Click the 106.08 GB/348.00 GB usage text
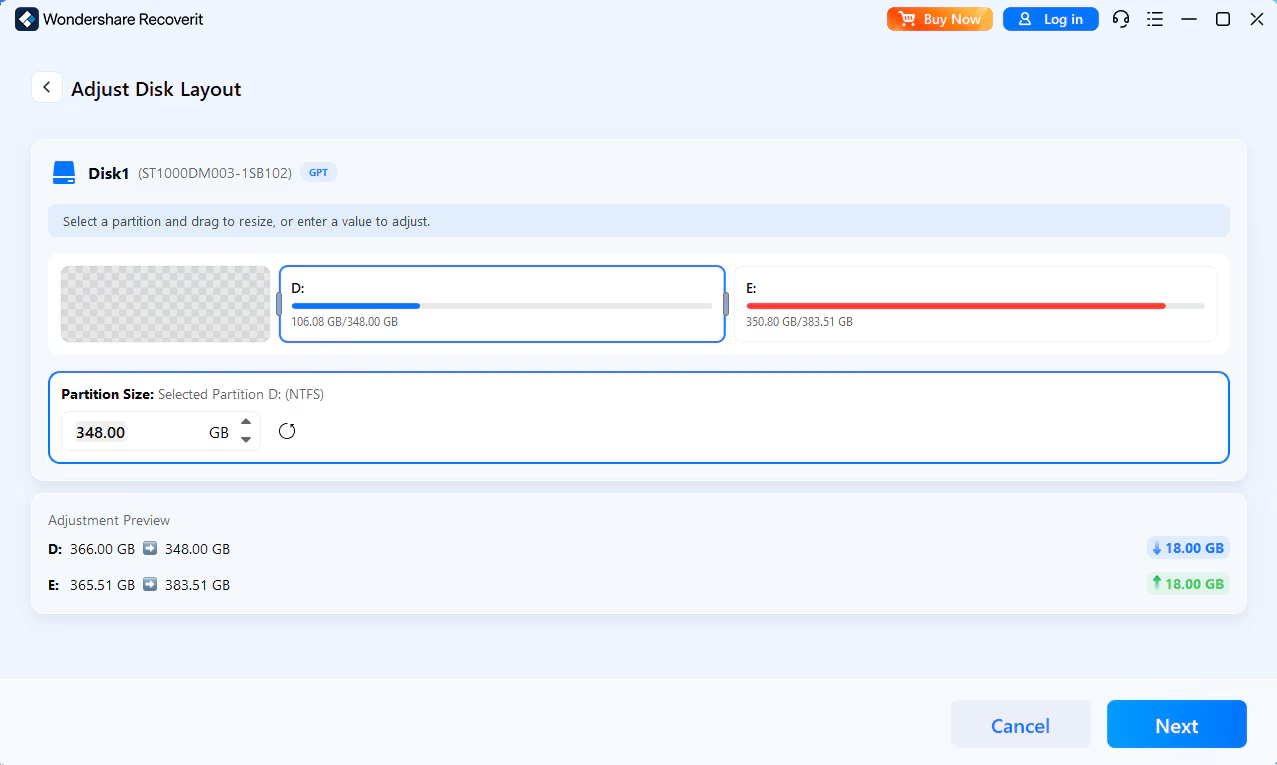 click(x=344, y=322)
